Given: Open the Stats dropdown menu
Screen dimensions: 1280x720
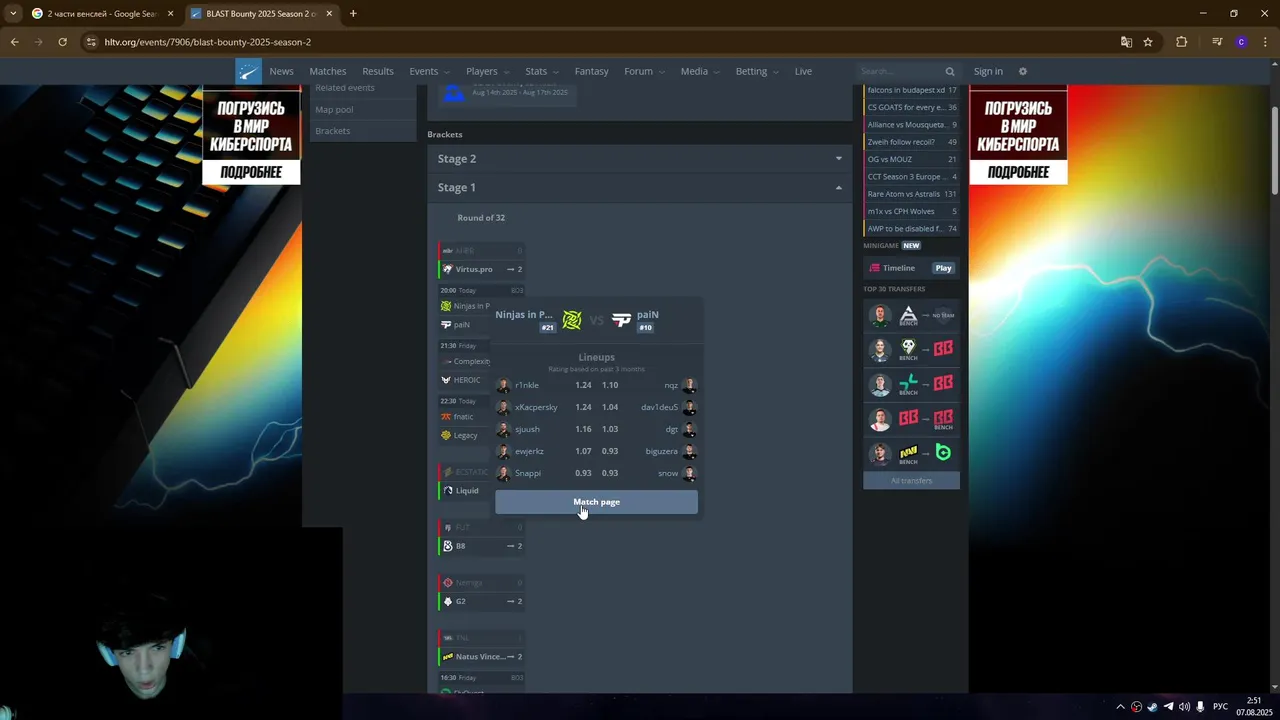Looking at the screenshot, I should [542, 71].
